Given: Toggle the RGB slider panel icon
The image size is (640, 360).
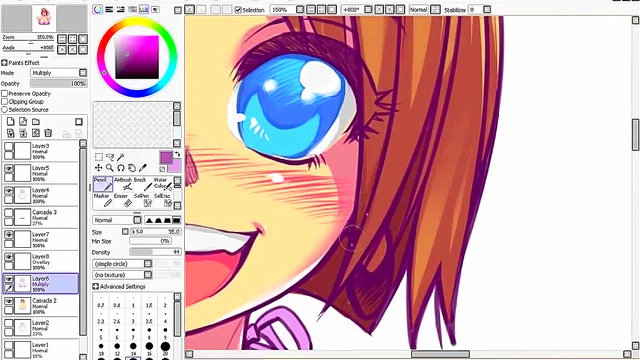Looking at the screenshot, I should pyautogui.click(x=109, y=9).
